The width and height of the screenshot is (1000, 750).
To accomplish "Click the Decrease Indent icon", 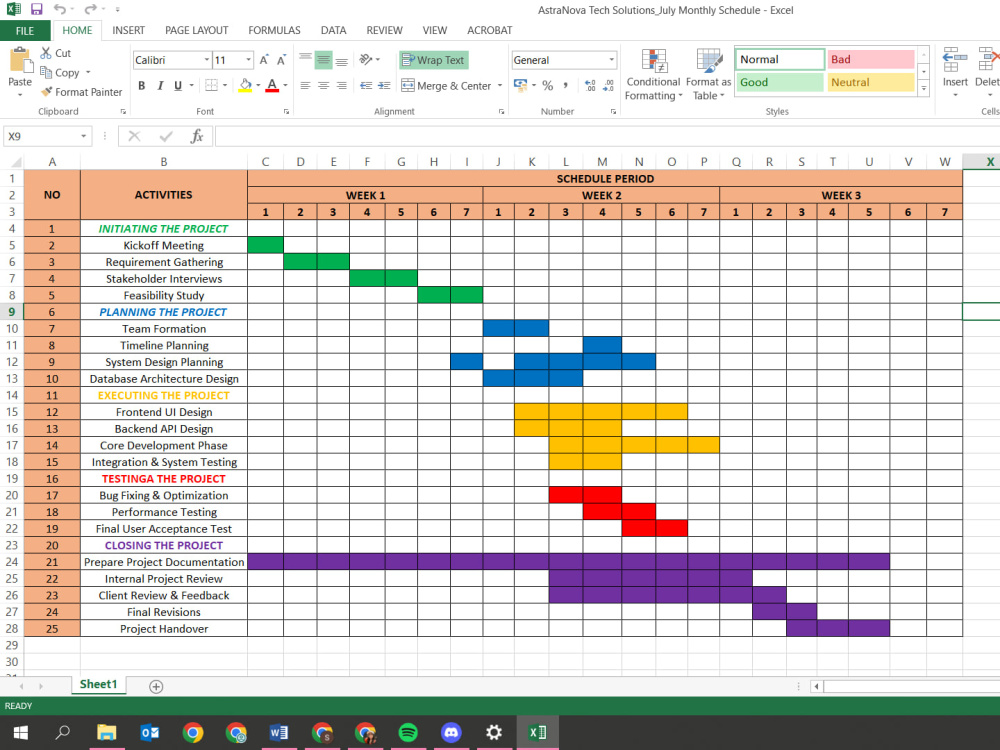I will 366,85.
